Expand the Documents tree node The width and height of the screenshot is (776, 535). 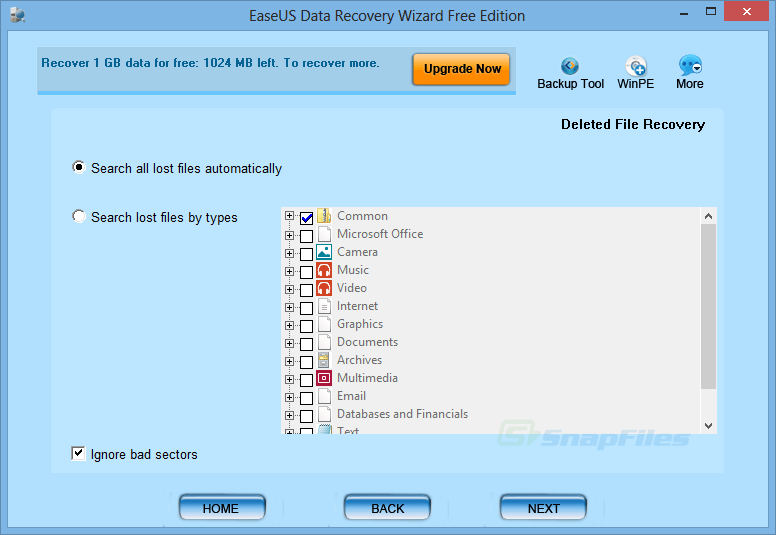click(290, 343)
